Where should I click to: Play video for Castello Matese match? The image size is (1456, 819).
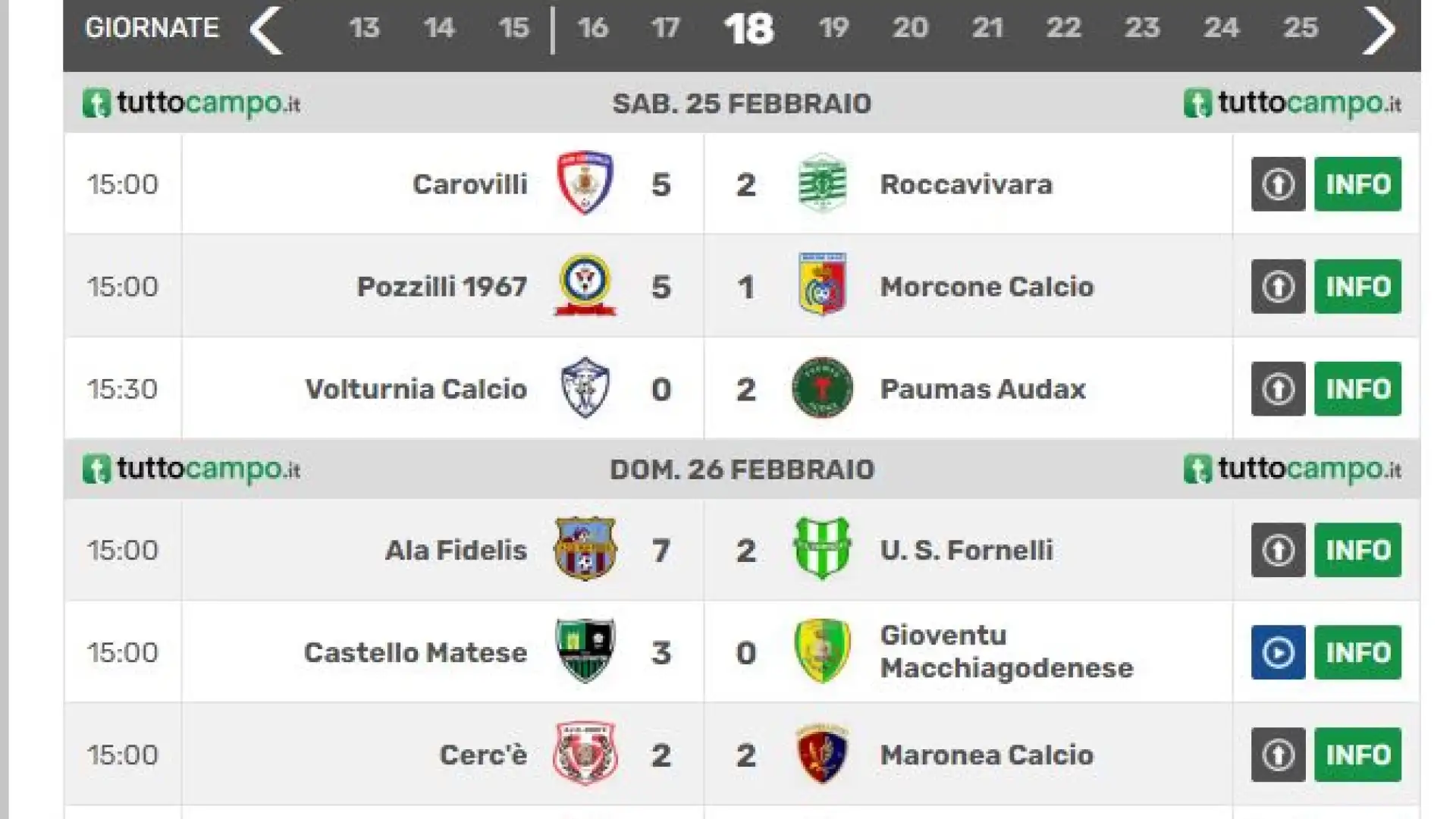(x=1278, y=652)
